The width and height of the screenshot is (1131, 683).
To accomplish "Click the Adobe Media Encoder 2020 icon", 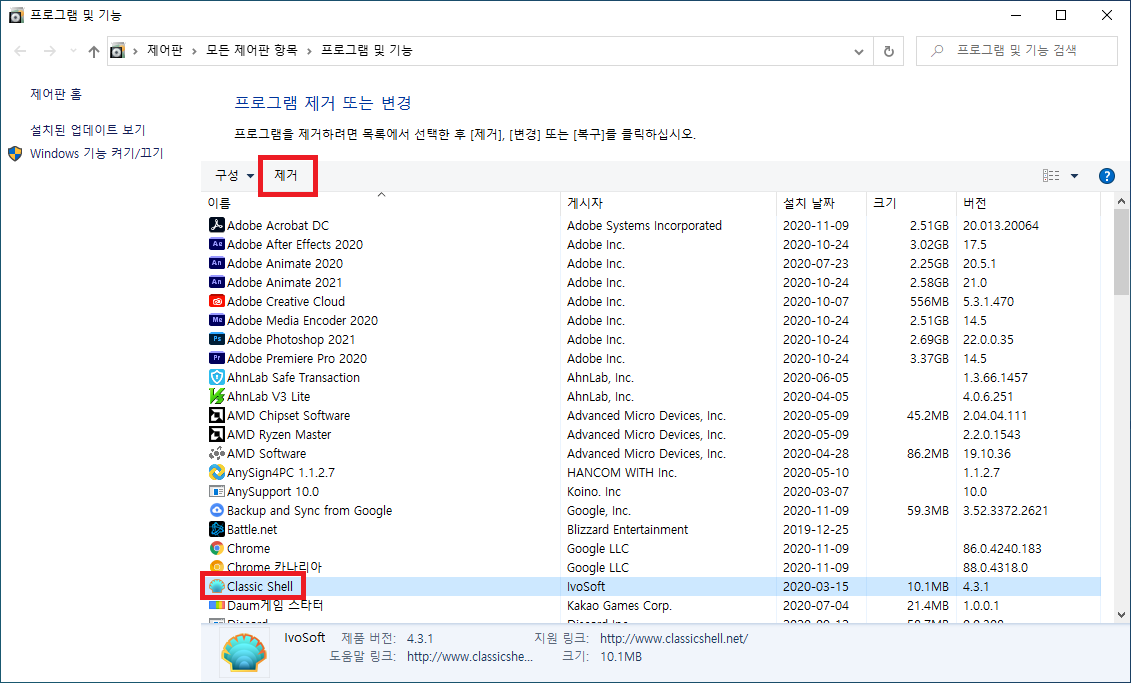I will click(x=216, y=320).
